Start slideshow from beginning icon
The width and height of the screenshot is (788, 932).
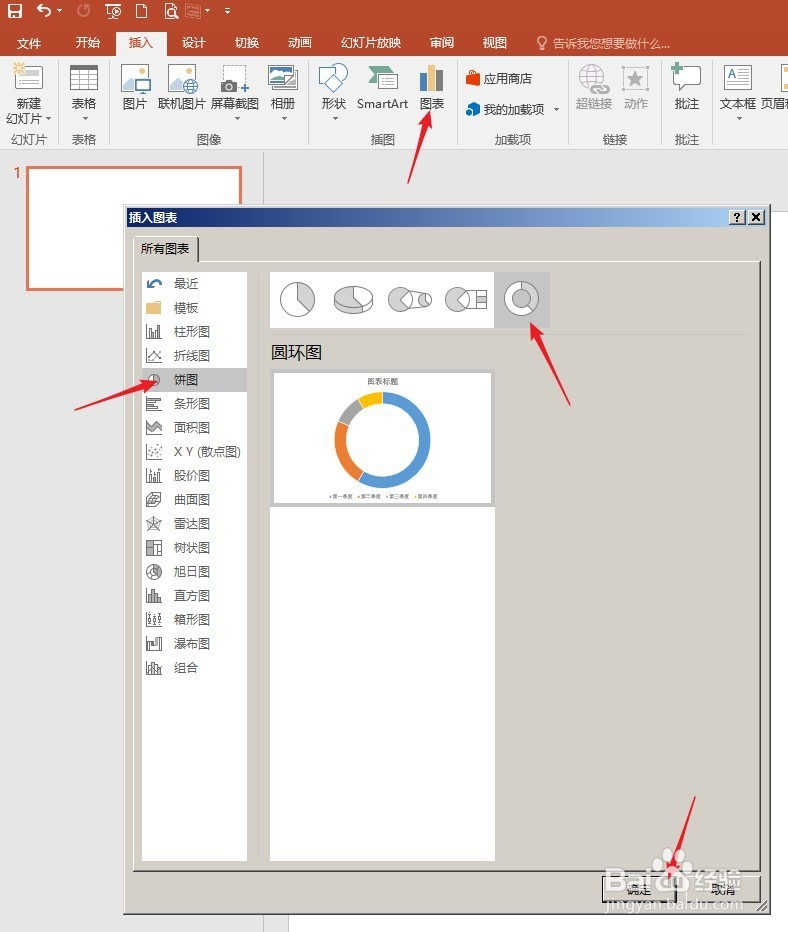coord(113,11)
